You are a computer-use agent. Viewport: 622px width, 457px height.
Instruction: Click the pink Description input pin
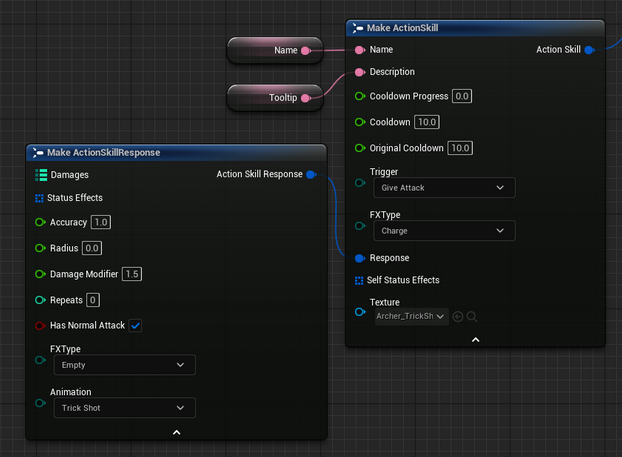(360, 72)
